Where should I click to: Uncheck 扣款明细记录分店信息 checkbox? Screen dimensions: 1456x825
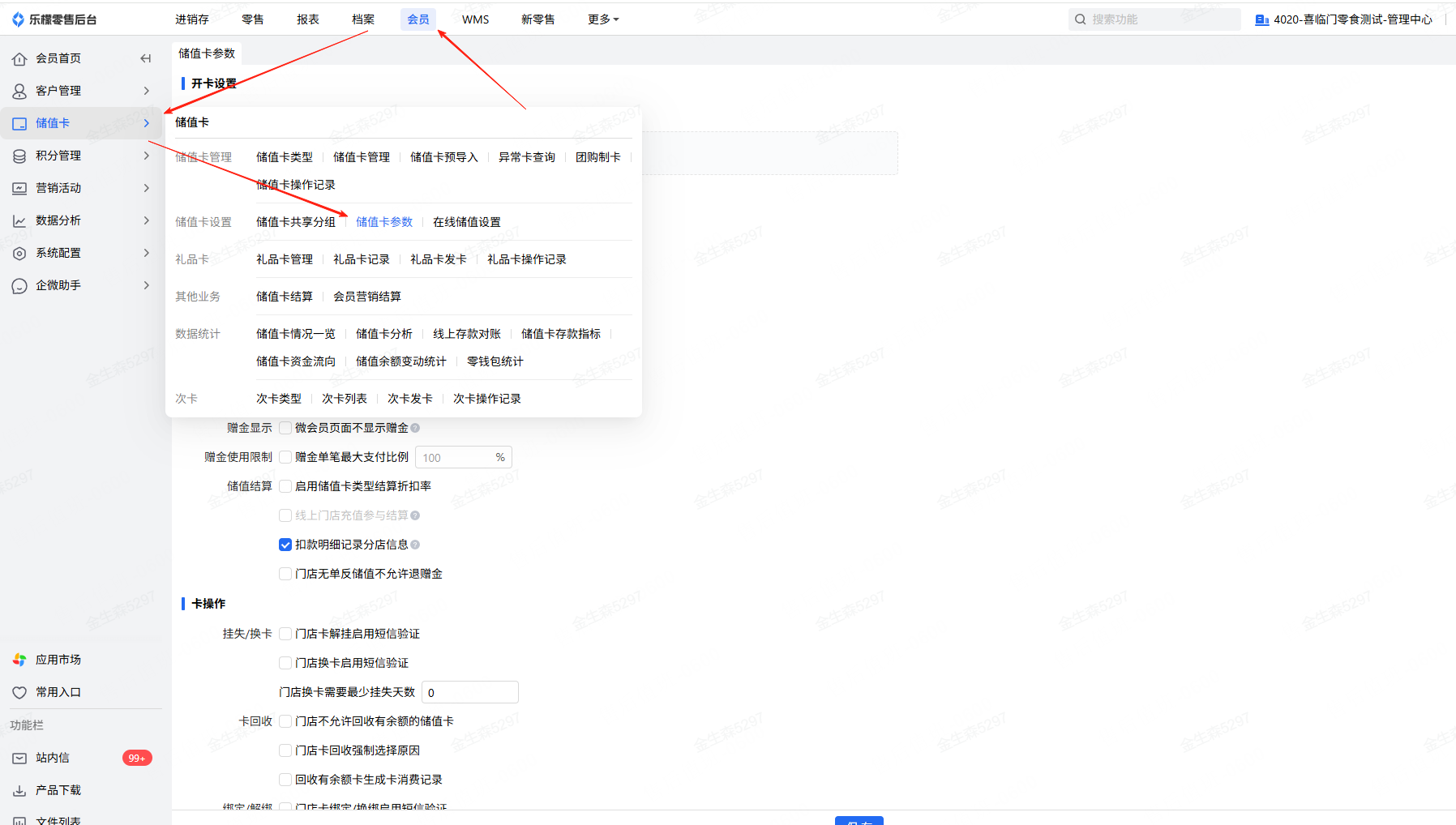click(285, 545)
